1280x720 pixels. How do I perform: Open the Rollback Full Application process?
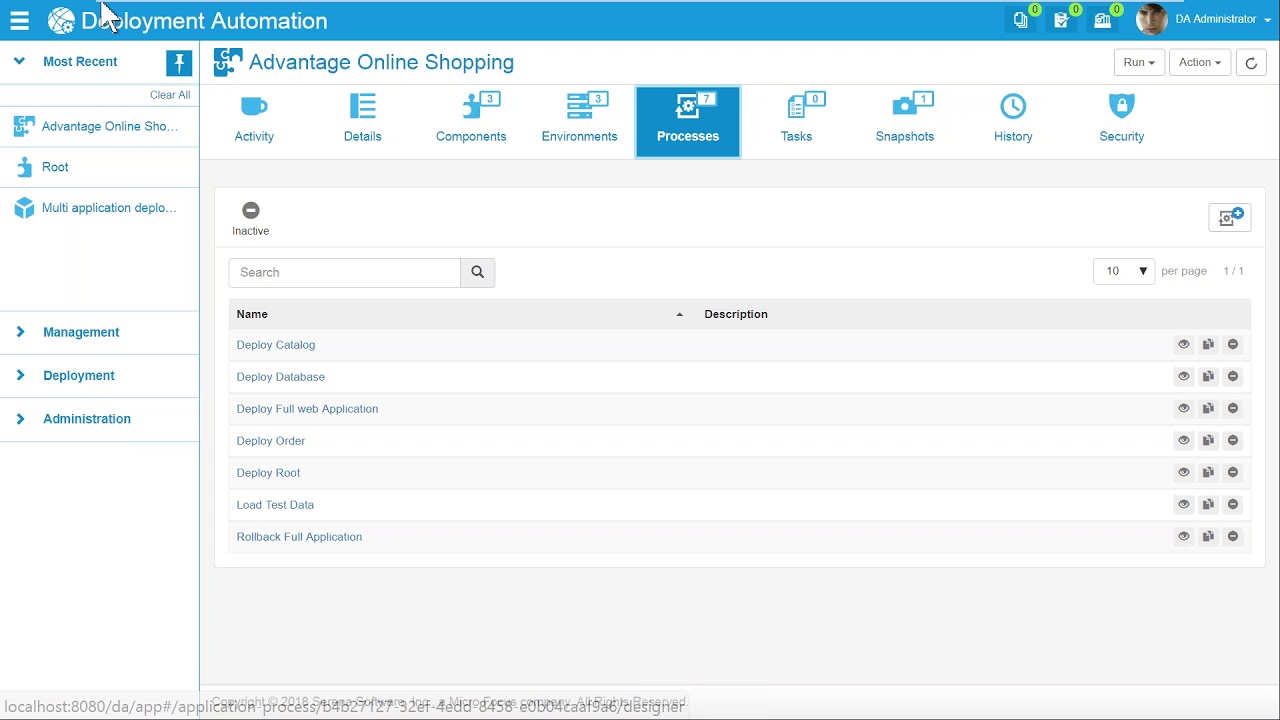[x=299, y=537]
